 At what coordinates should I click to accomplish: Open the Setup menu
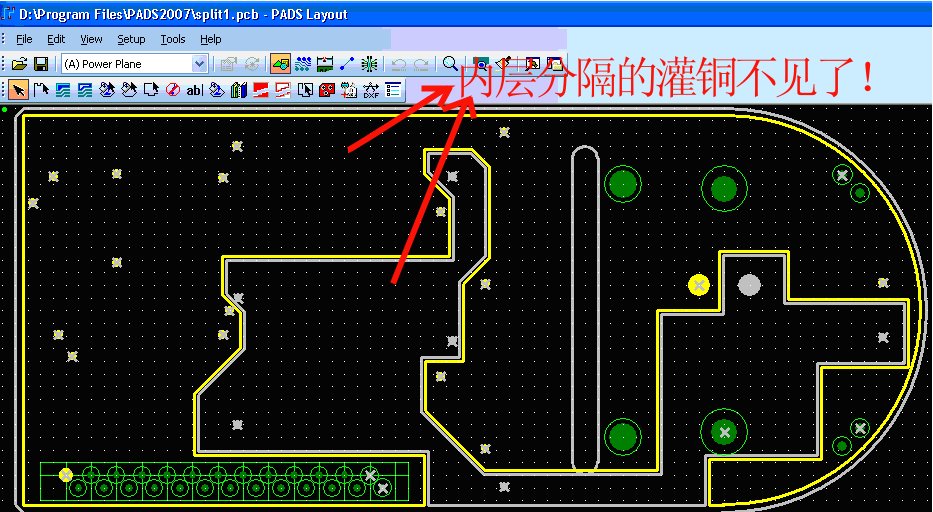coord(131,39)
